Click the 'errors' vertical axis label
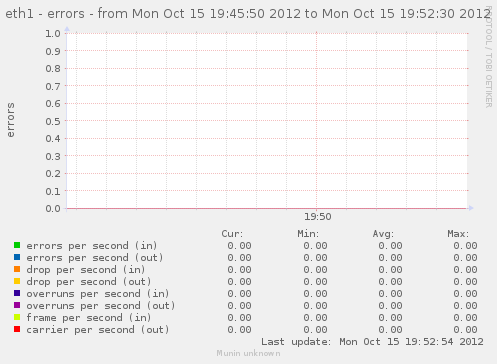 (11, 120)
